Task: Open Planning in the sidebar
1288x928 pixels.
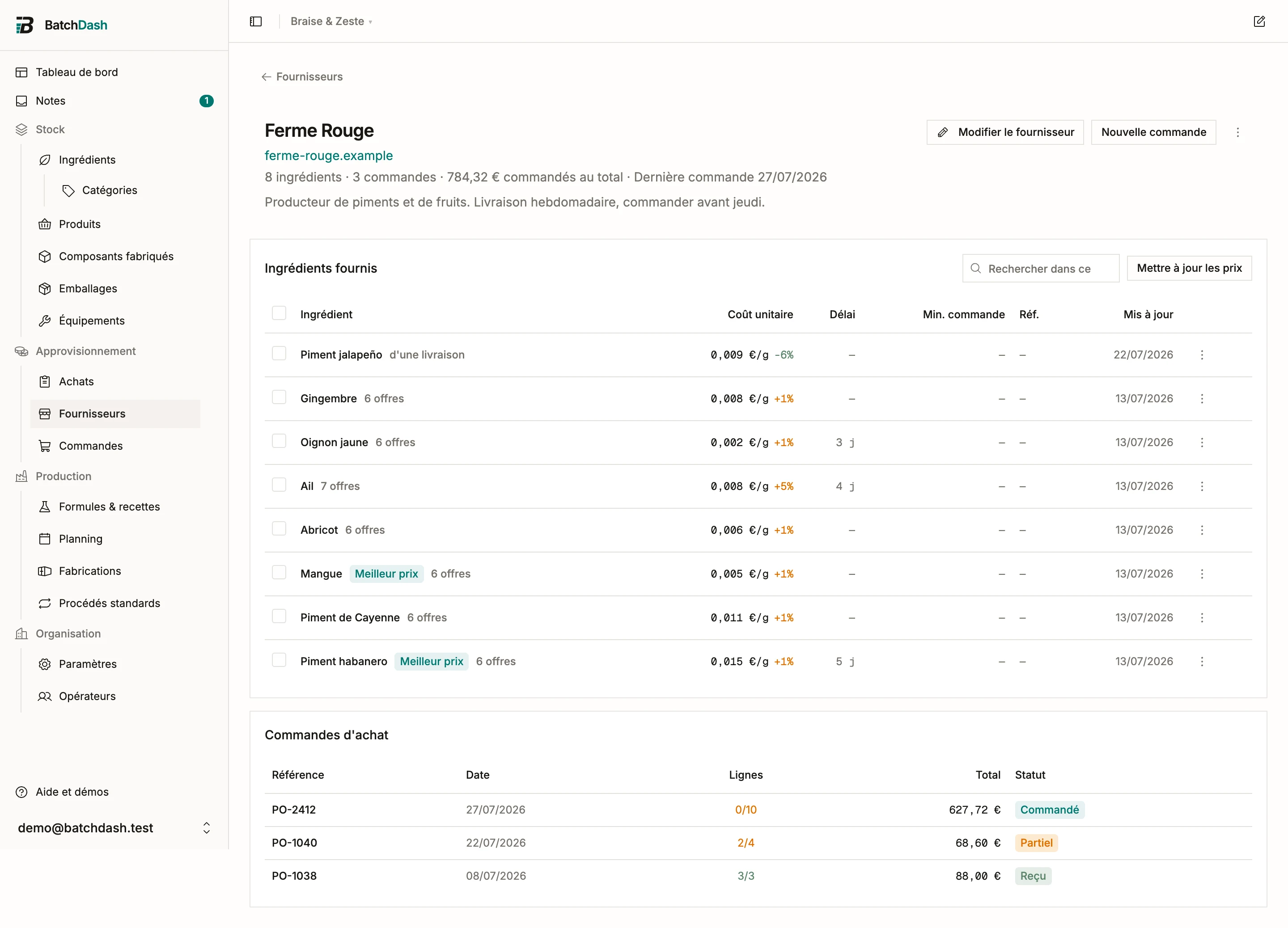Action: 115,539
